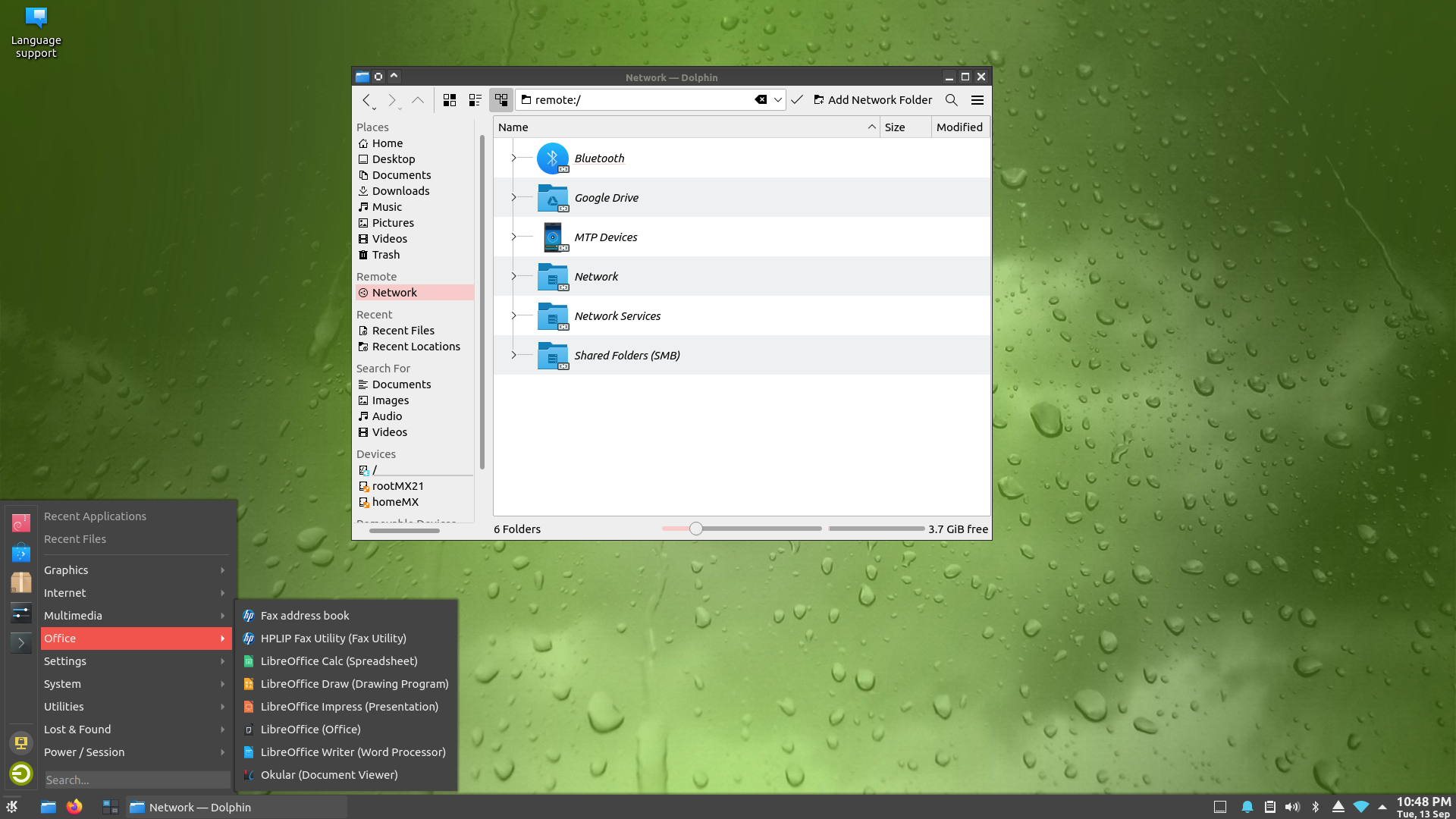1456x819 pixels.
Task: Click the search magnifier icon in toolbar
Action: click(x=951, y=100)
